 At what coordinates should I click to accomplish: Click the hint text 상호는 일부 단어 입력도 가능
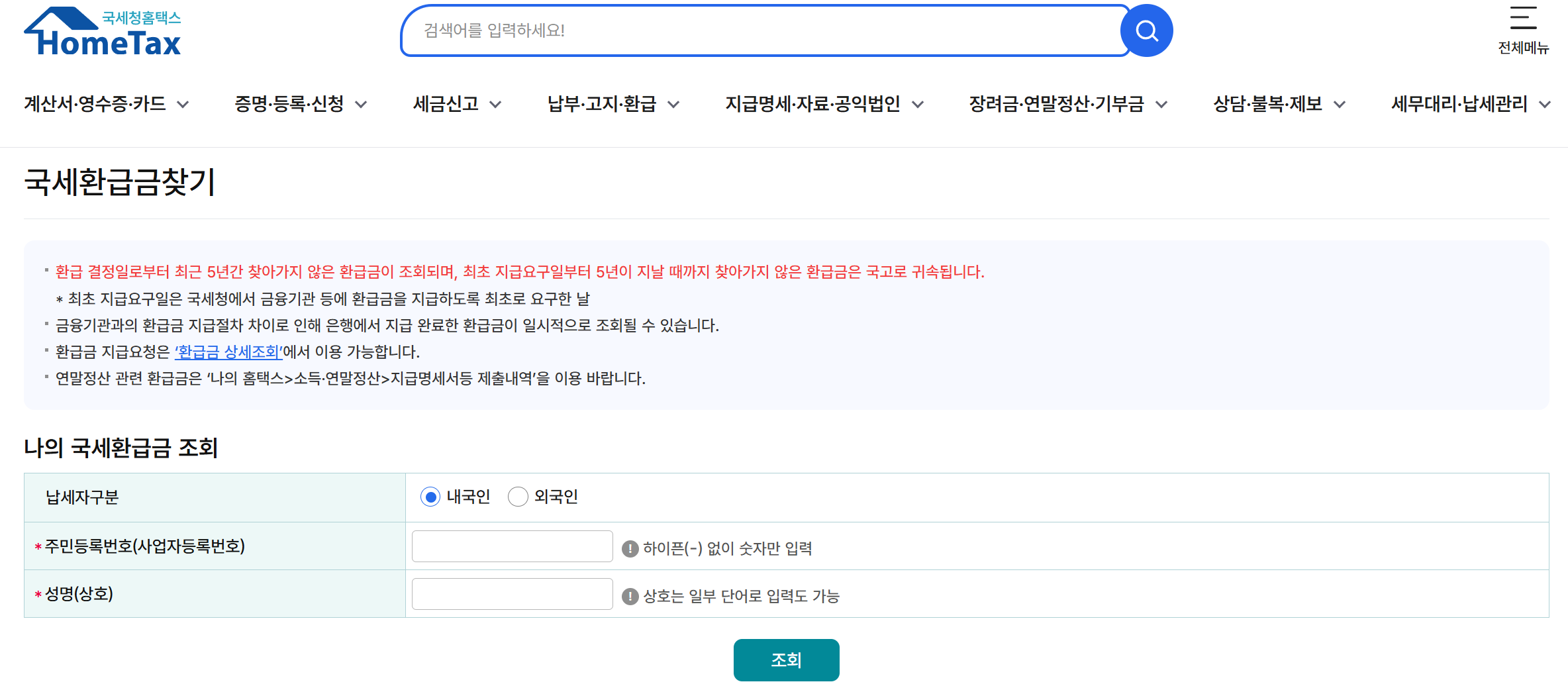(742, 596)
